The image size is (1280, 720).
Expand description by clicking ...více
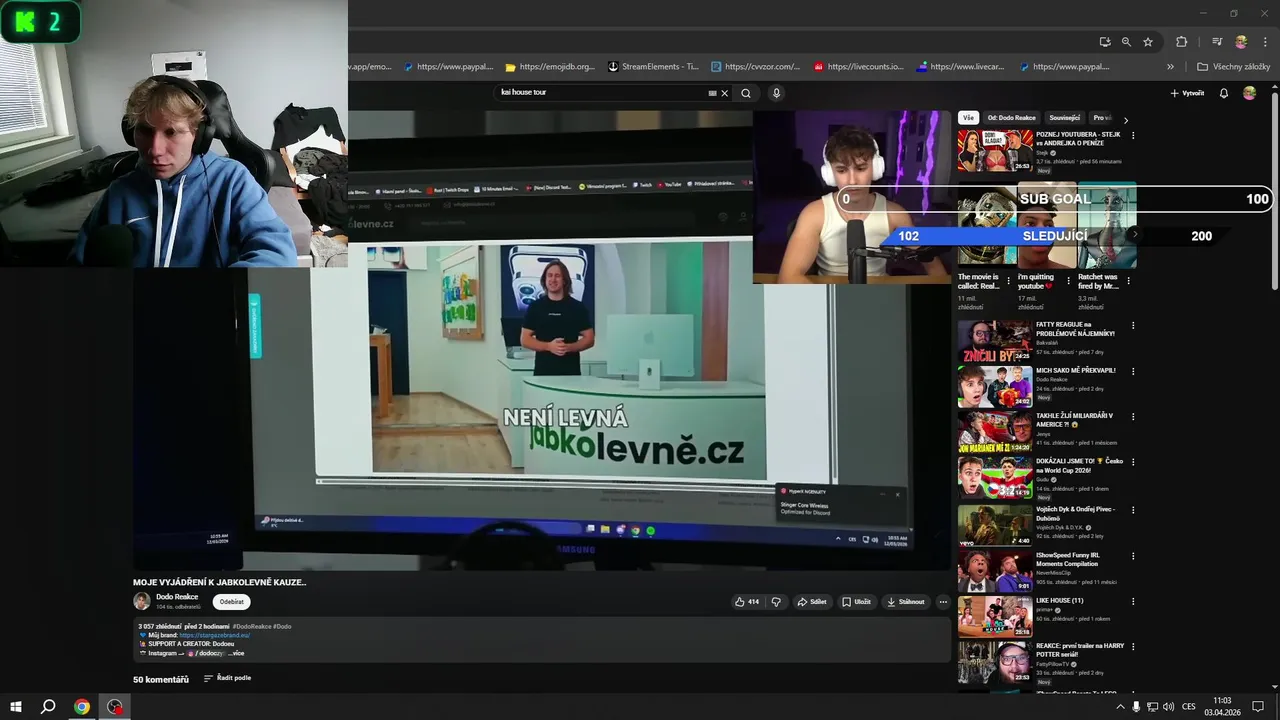[236, 653]
